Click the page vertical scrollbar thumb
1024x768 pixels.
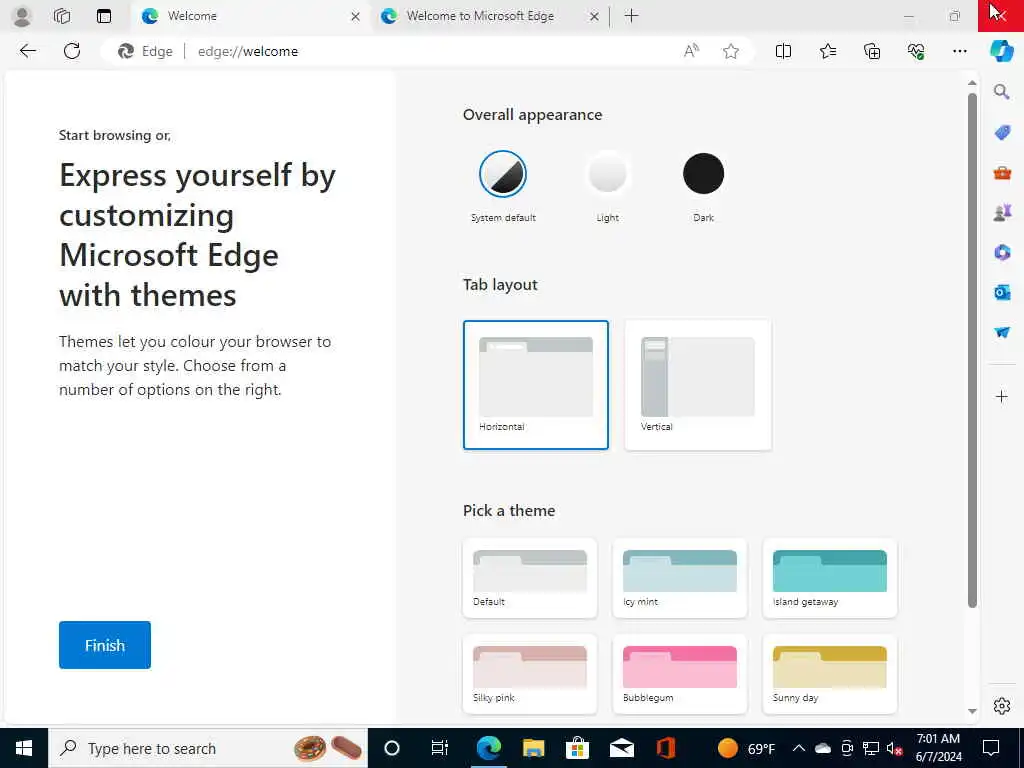(972, 351)
